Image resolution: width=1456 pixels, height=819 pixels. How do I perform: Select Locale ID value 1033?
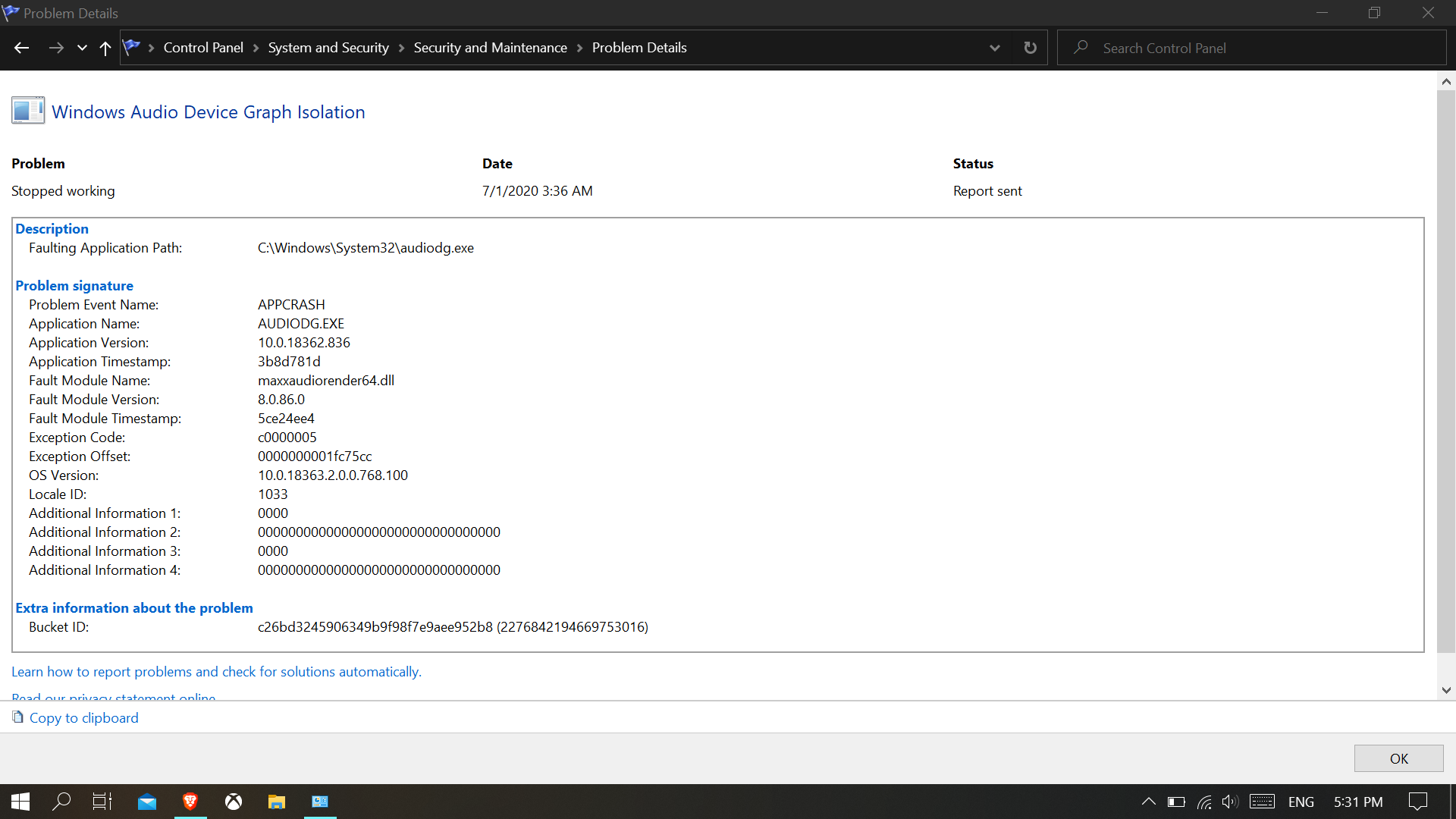(x=273, y=494)
